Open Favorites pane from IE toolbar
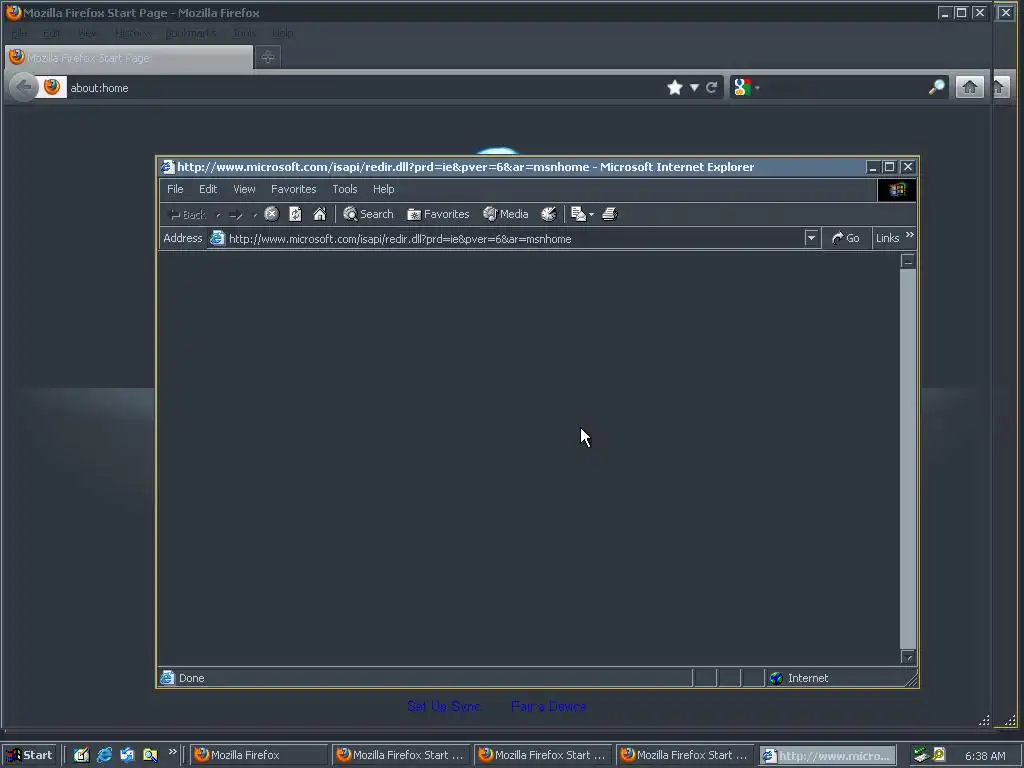Screen dimensions: 1024x768 pos(438,214)
